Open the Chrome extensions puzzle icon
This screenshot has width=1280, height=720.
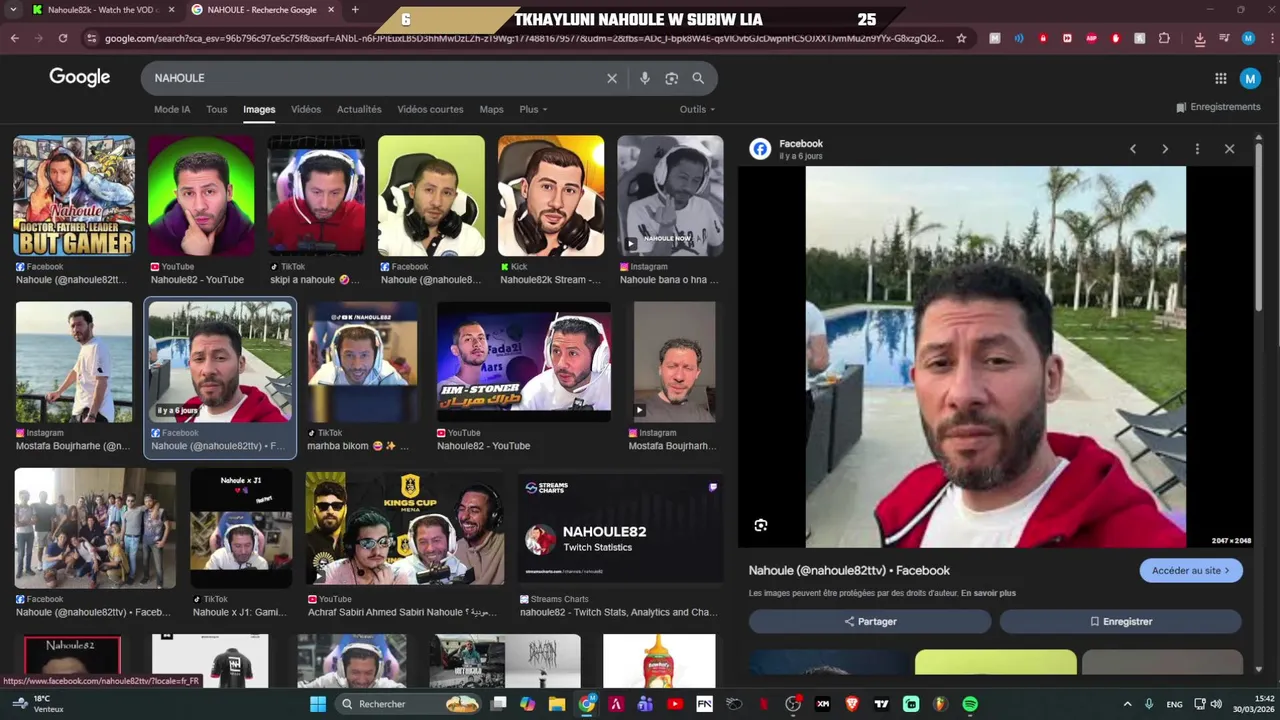1164,38
